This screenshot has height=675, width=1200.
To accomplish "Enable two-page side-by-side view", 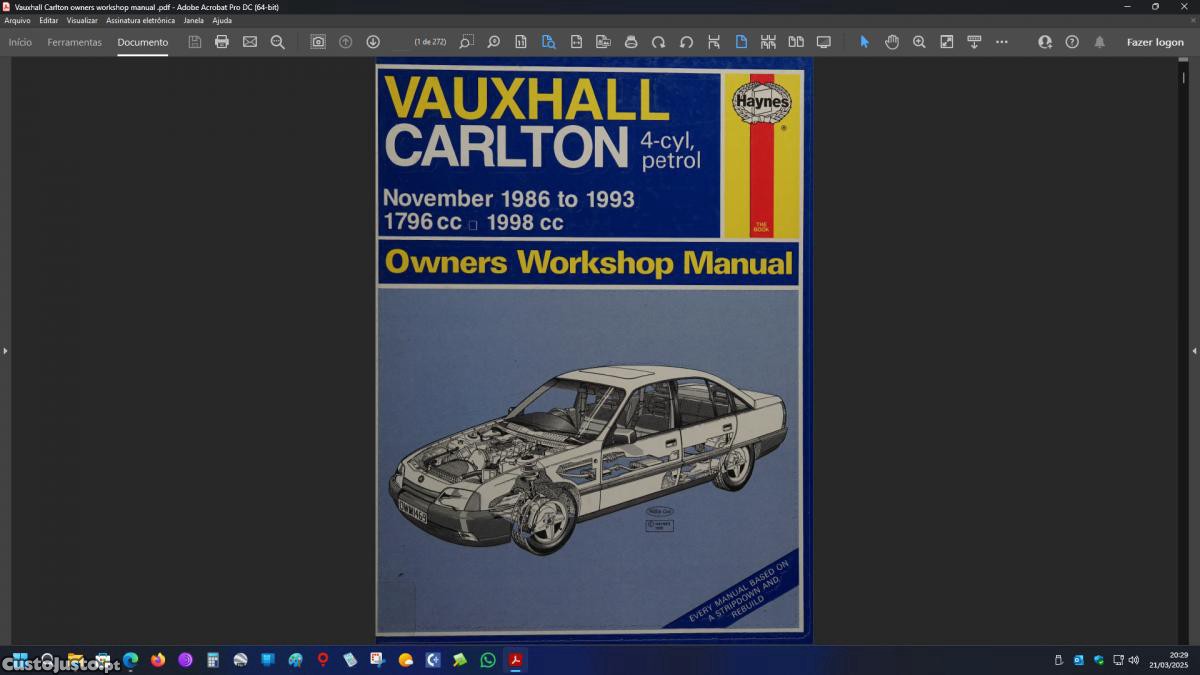I will [796, 42].
